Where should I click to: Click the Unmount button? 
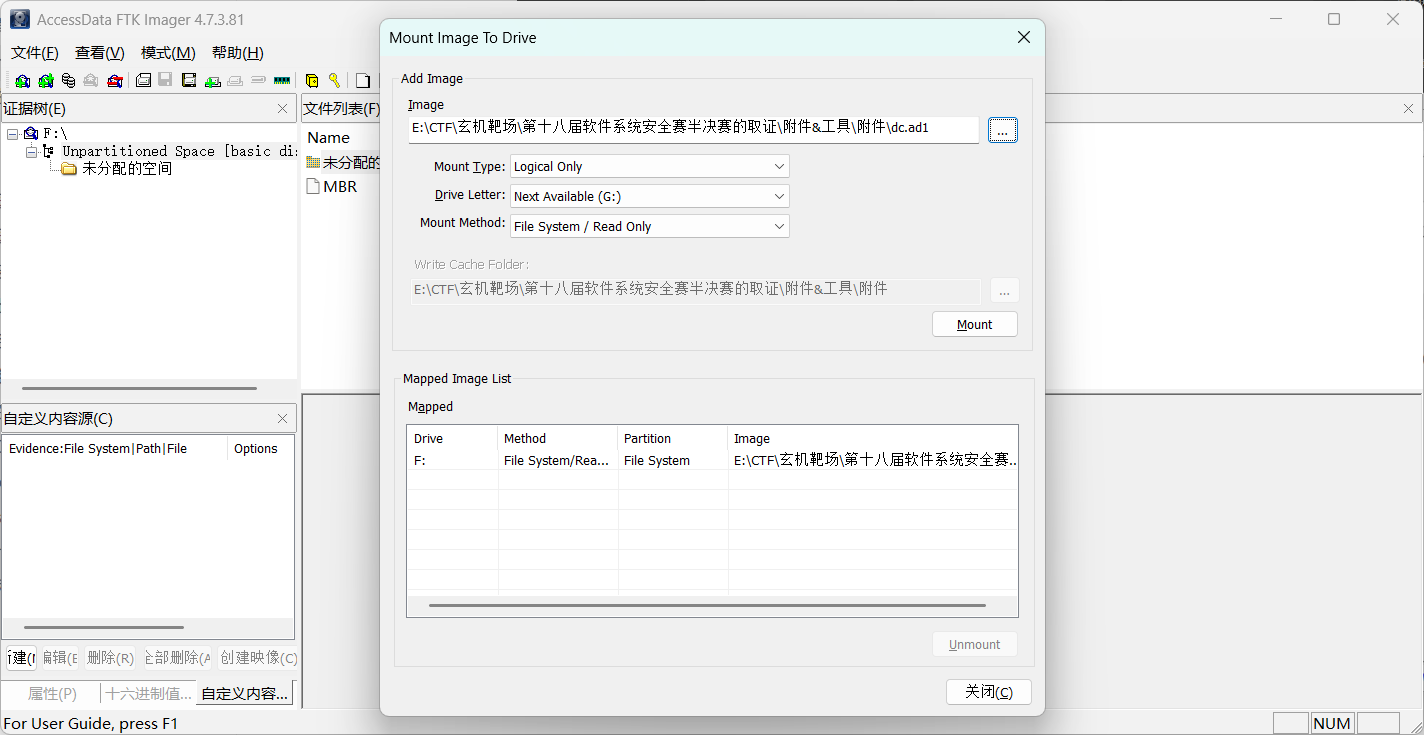pyautogui.click(x=975, y=644)
